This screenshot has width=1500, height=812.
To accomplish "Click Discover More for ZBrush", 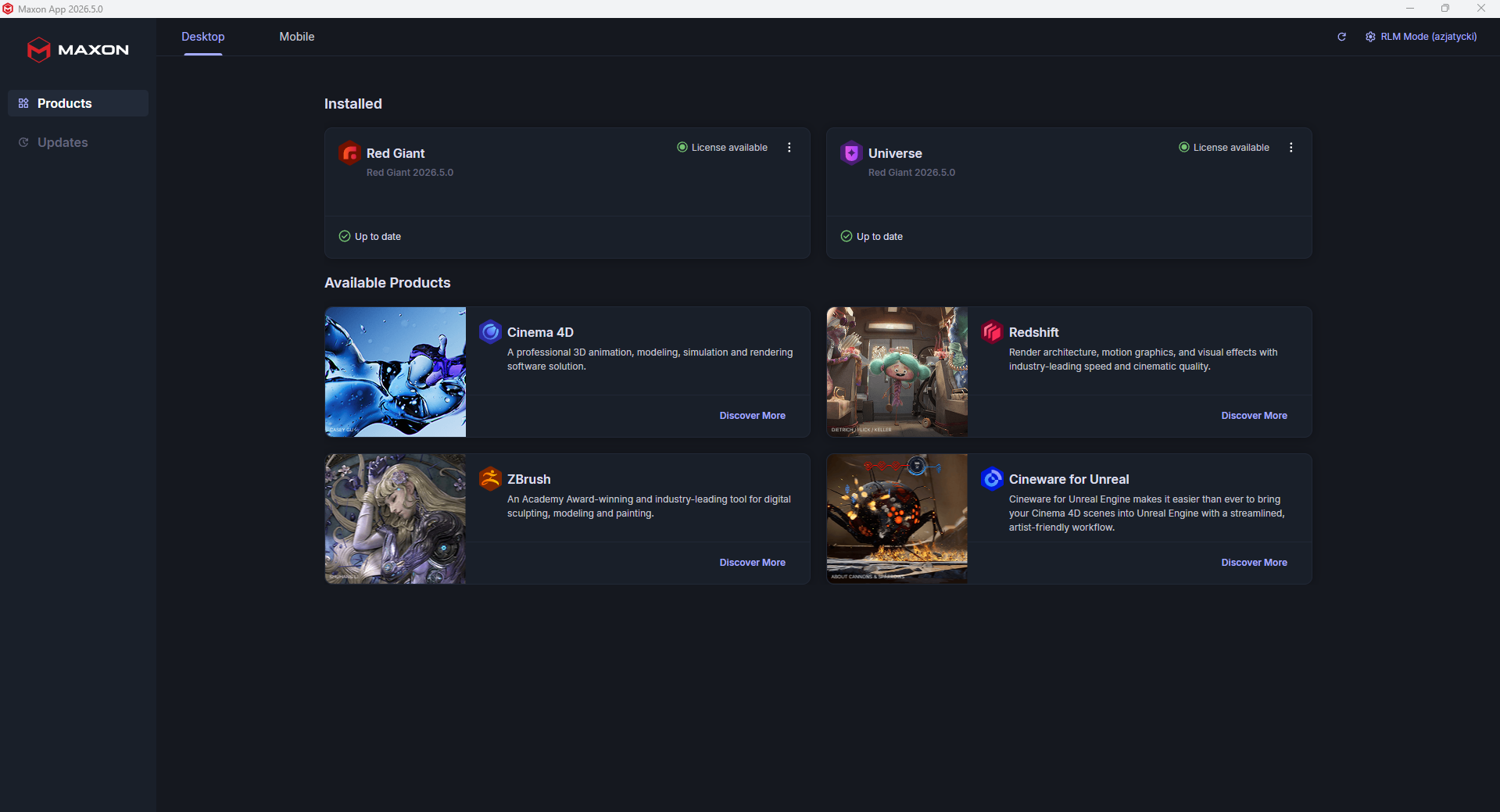I will [753, 563].
